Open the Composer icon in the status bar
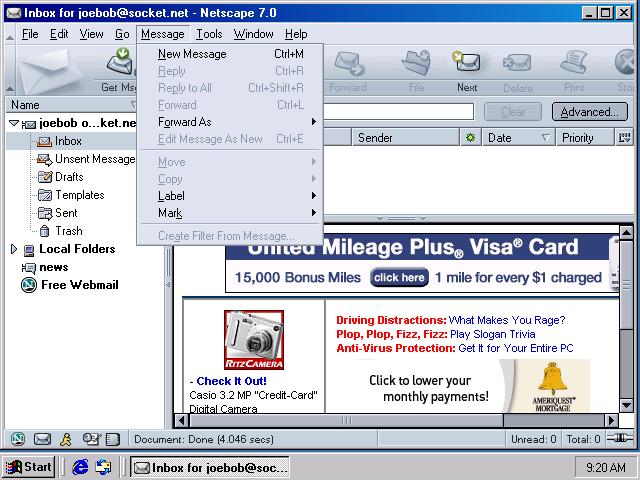This screenshot has height=480, width=640. pos(91,439)
